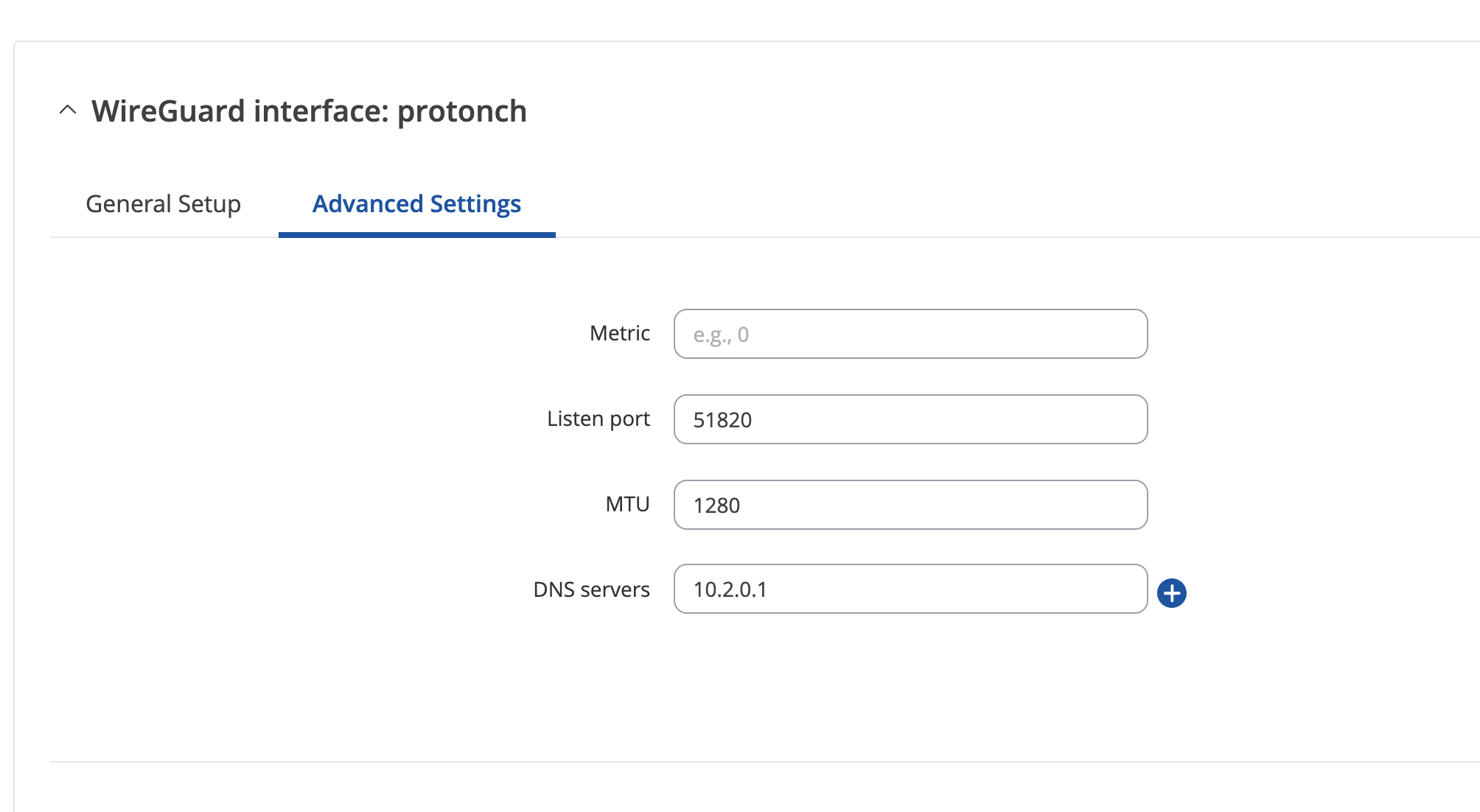The width and height of the screenshot is (1480, 812).
Task: Add another DNS server with plus icon
Action: point(1171,593)
